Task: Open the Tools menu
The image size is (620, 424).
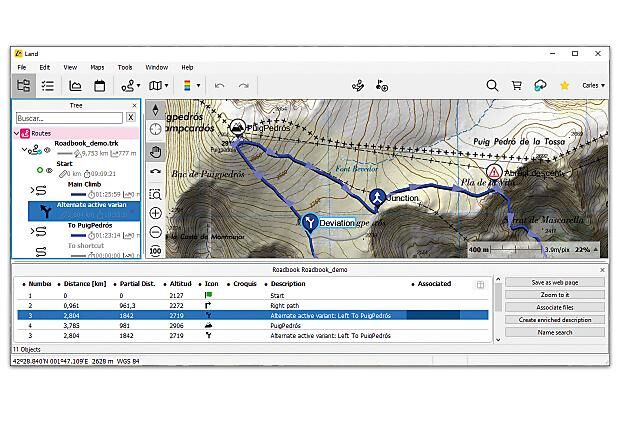Action: (x=125, y=67)
